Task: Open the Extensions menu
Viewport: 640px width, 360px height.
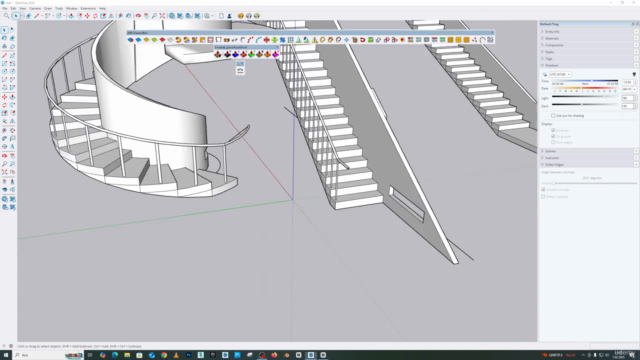Action: click(x=88, y=8)
